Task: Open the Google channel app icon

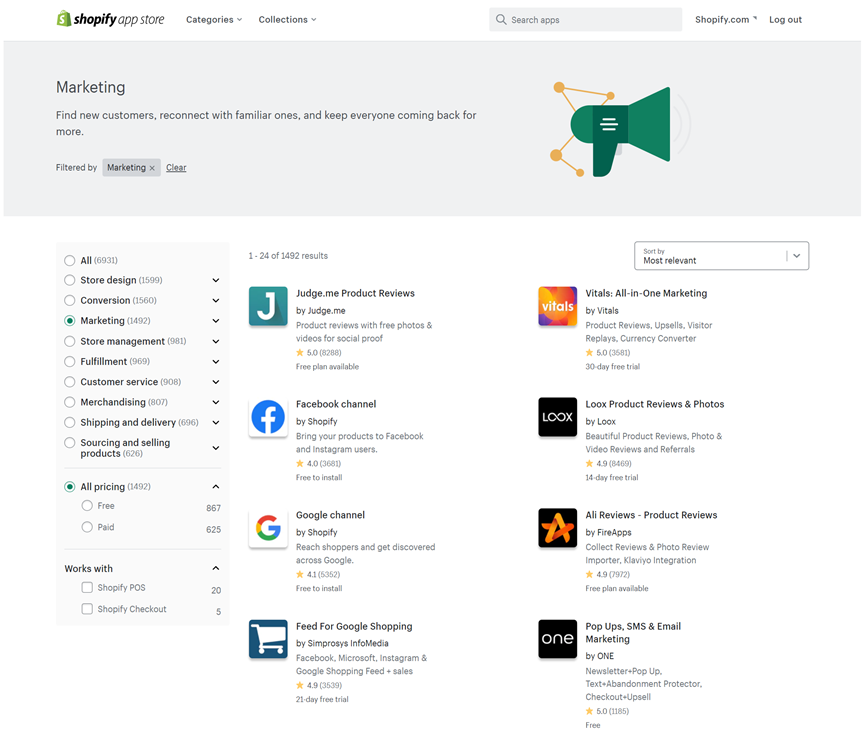Action: click(268, 528)
